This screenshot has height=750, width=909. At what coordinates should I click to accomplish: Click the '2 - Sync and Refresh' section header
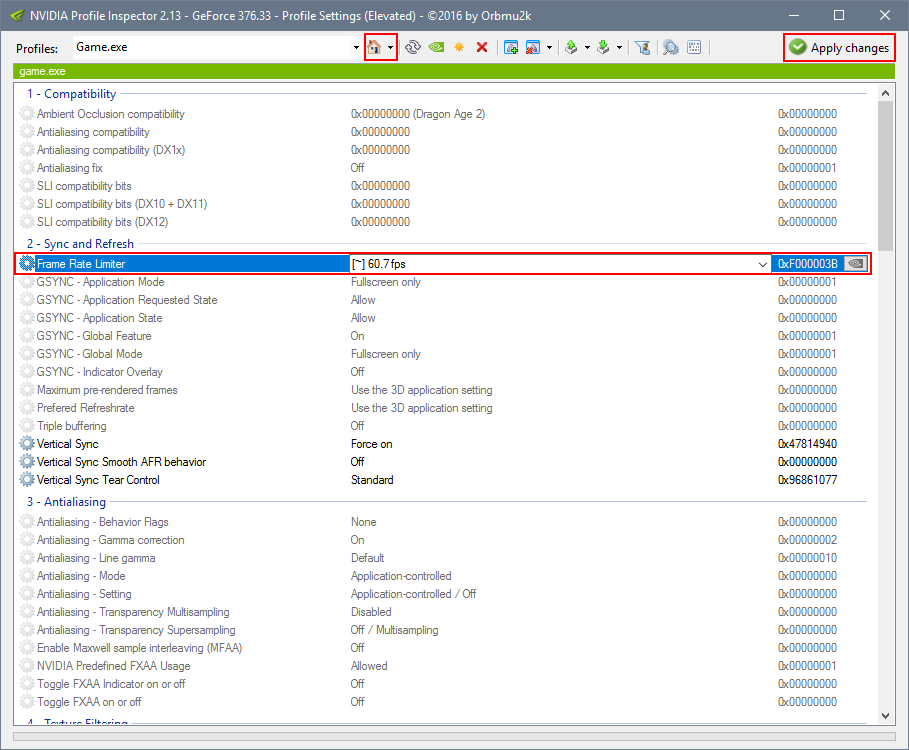click(80, 244)
